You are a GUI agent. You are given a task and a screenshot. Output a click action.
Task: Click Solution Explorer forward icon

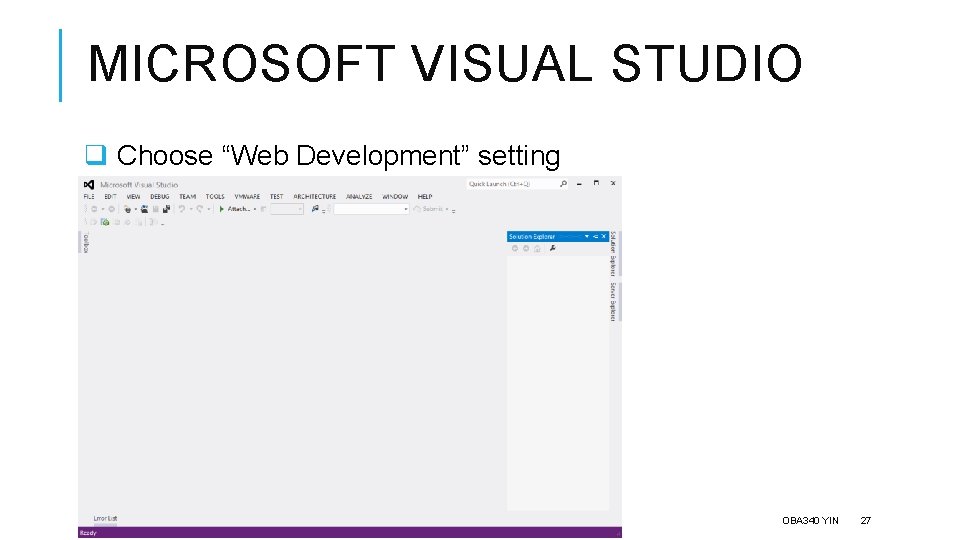click(526, 249)
